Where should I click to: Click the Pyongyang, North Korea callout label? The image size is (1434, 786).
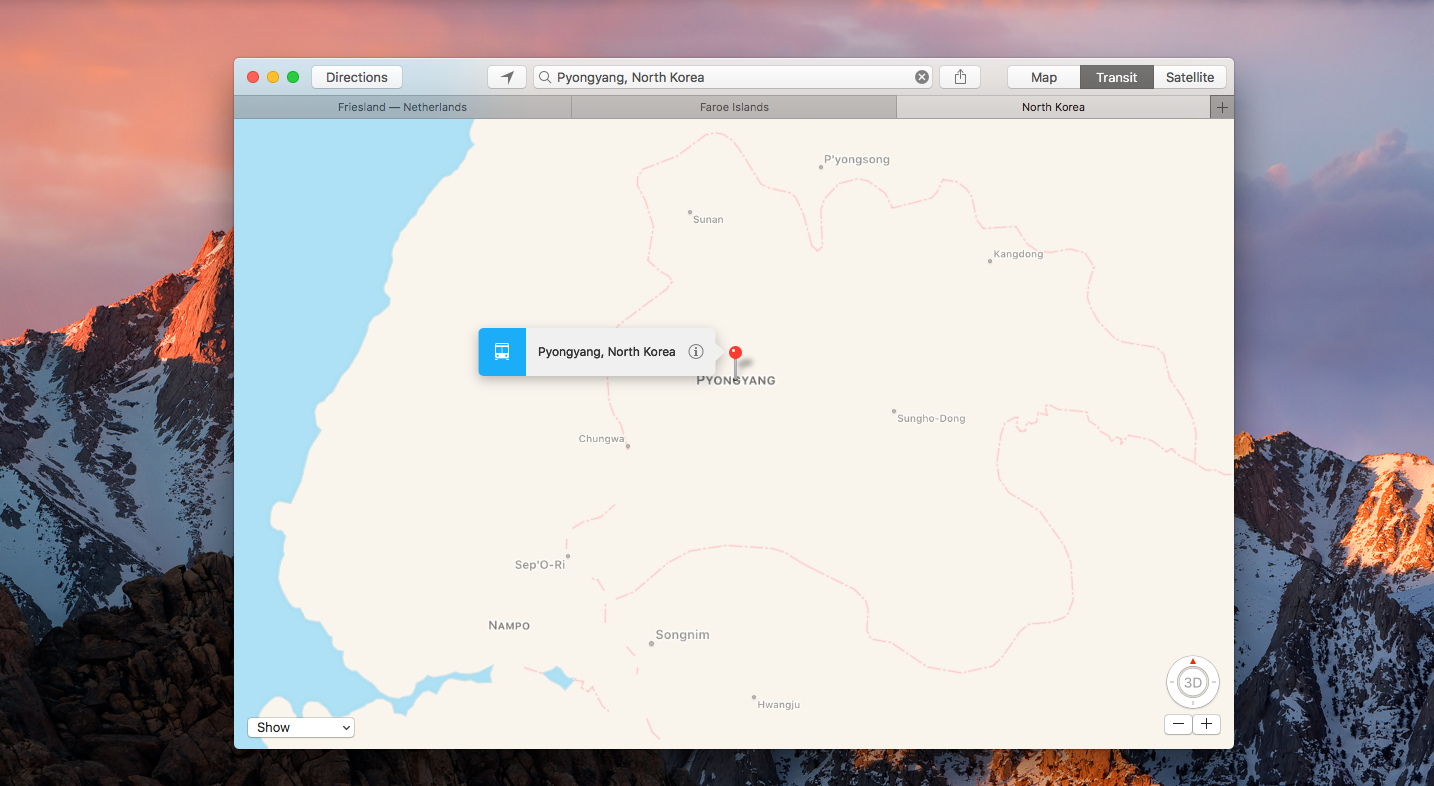(x=607, y=352)
